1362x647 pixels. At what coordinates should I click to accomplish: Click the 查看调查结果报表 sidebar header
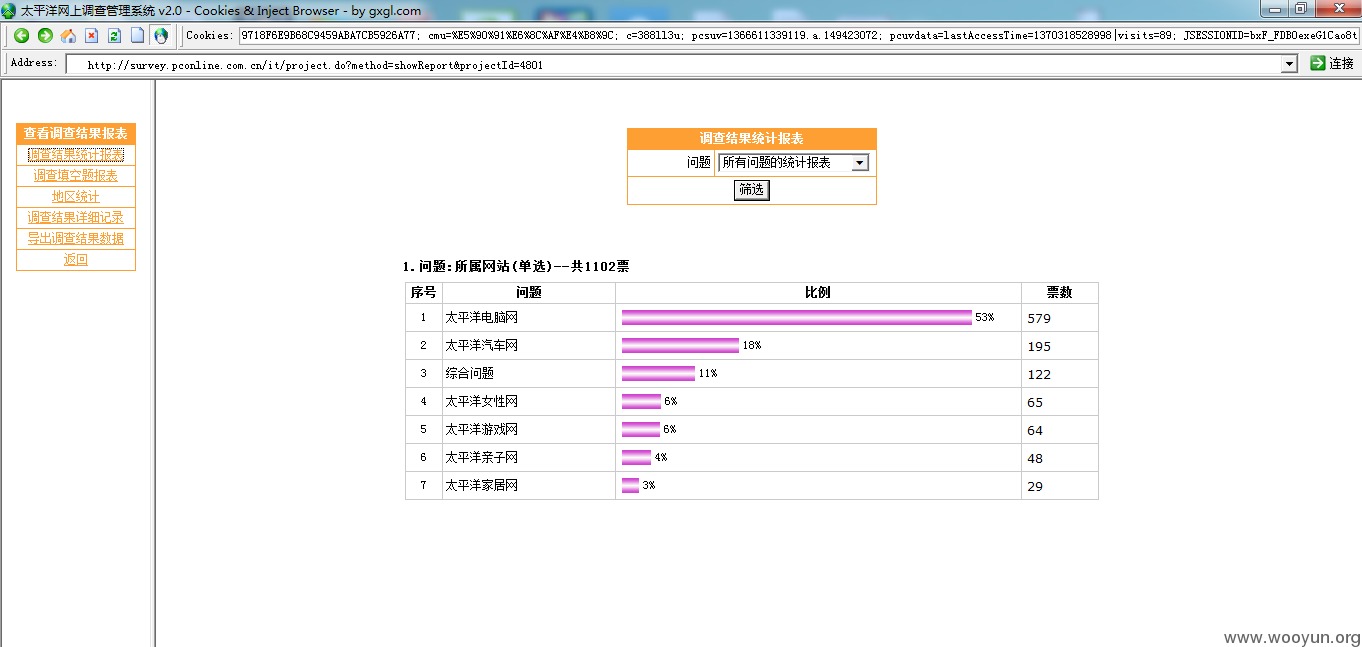(76, 134)
